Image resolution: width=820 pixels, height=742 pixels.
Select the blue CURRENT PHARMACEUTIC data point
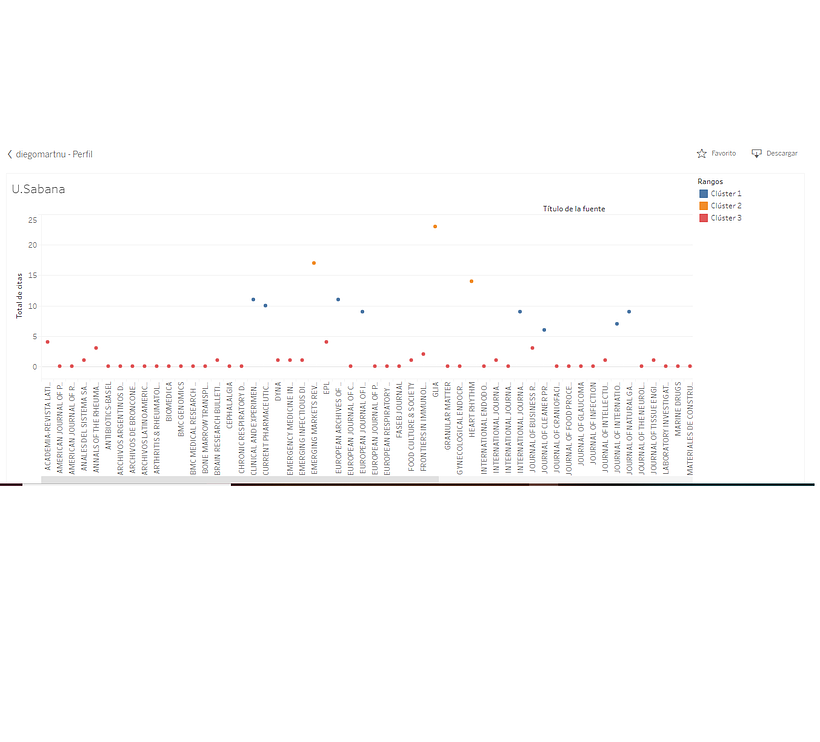coord(265,305)
